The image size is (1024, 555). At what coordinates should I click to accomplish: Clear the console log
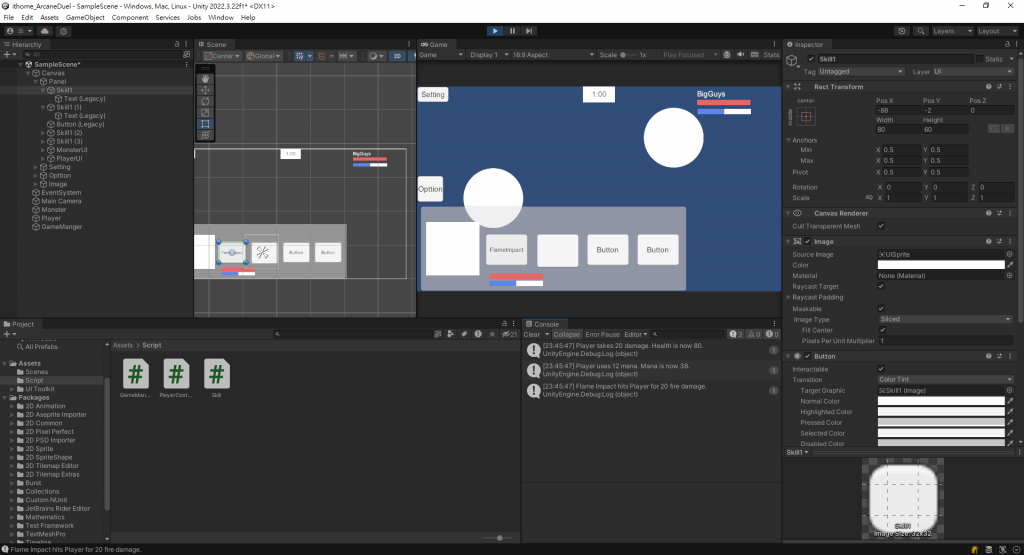point(532,334)
